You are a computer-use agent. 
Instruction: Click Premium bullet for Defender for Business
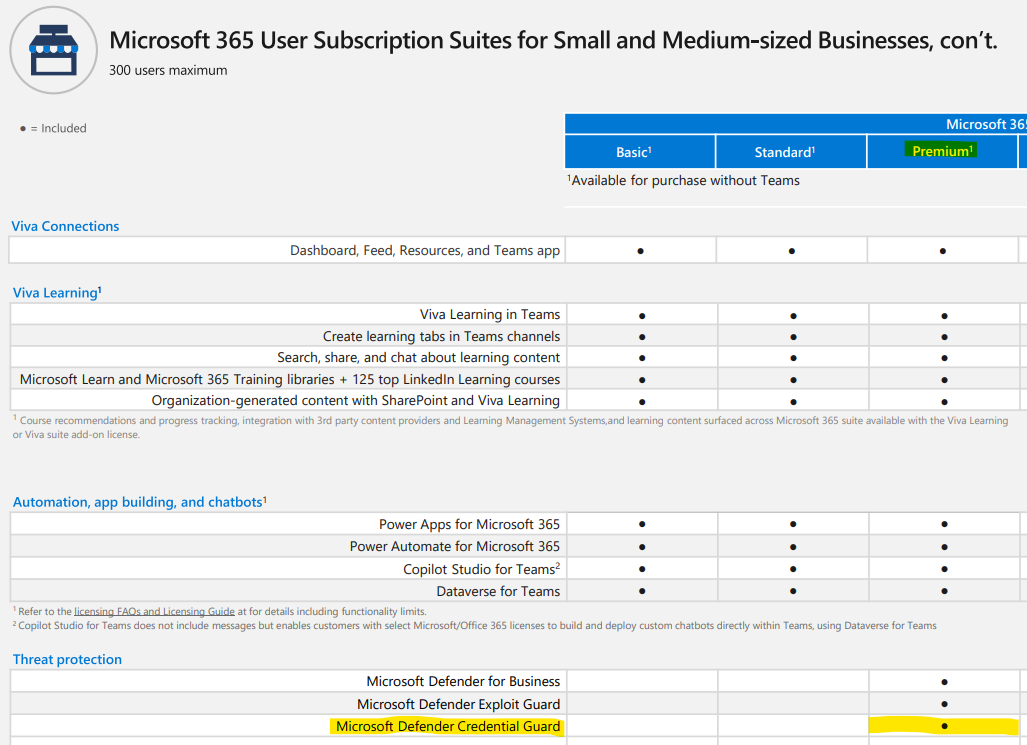944,682
